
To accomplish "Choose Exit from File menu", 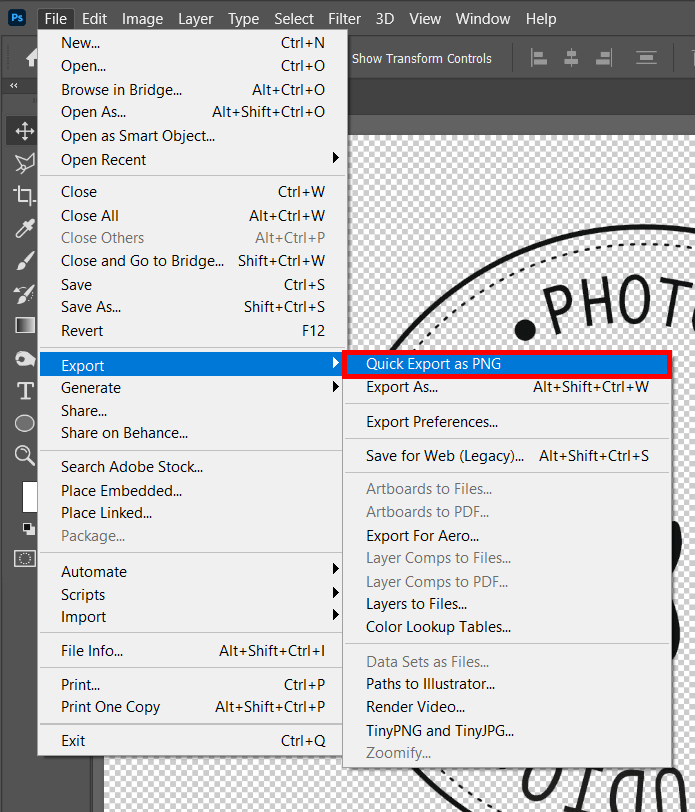I will pyautogui.click(x=191, y=741).
